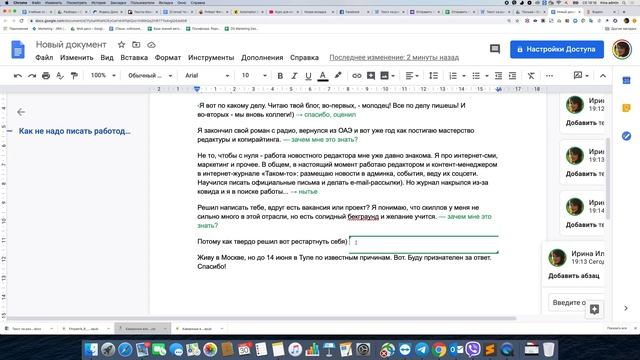This screenshot has height=360, width=640.
Task: Open the Изменить menu
Action: 76,58
